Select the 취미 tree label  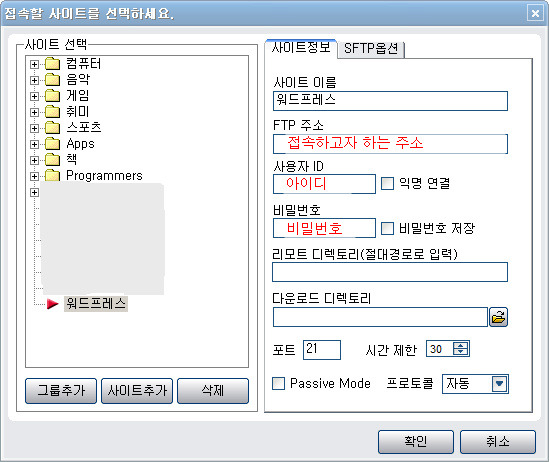click(78, 112)
